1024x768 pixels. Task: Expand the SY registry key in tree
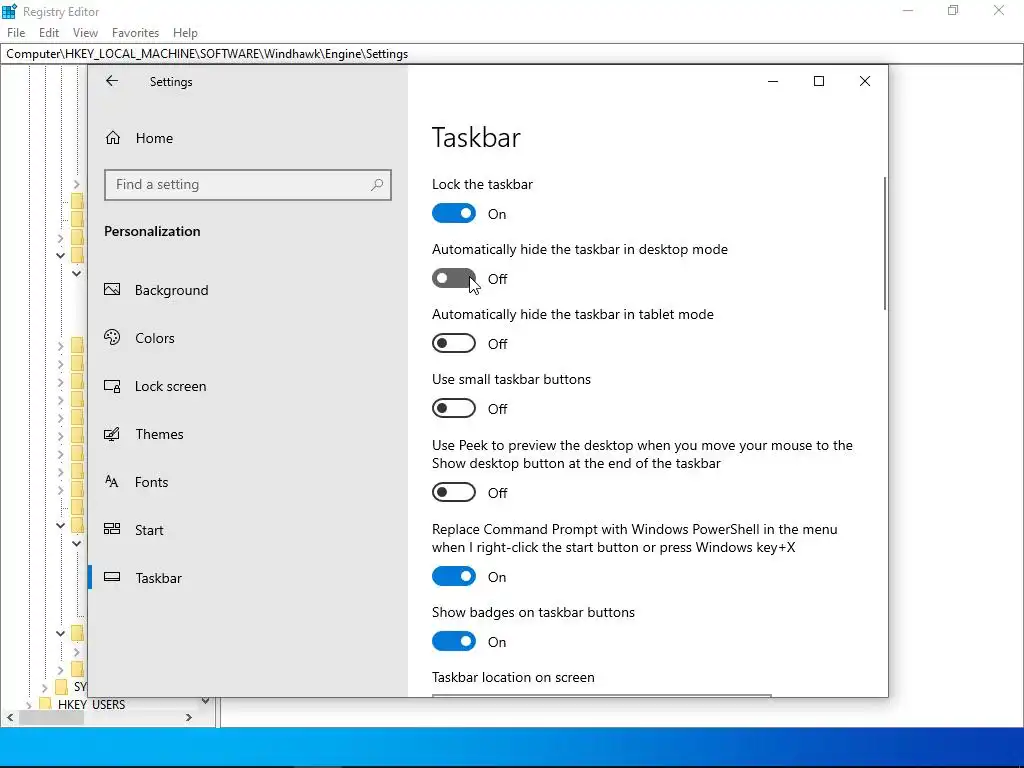pyautogui.click(x=44, y=687)
